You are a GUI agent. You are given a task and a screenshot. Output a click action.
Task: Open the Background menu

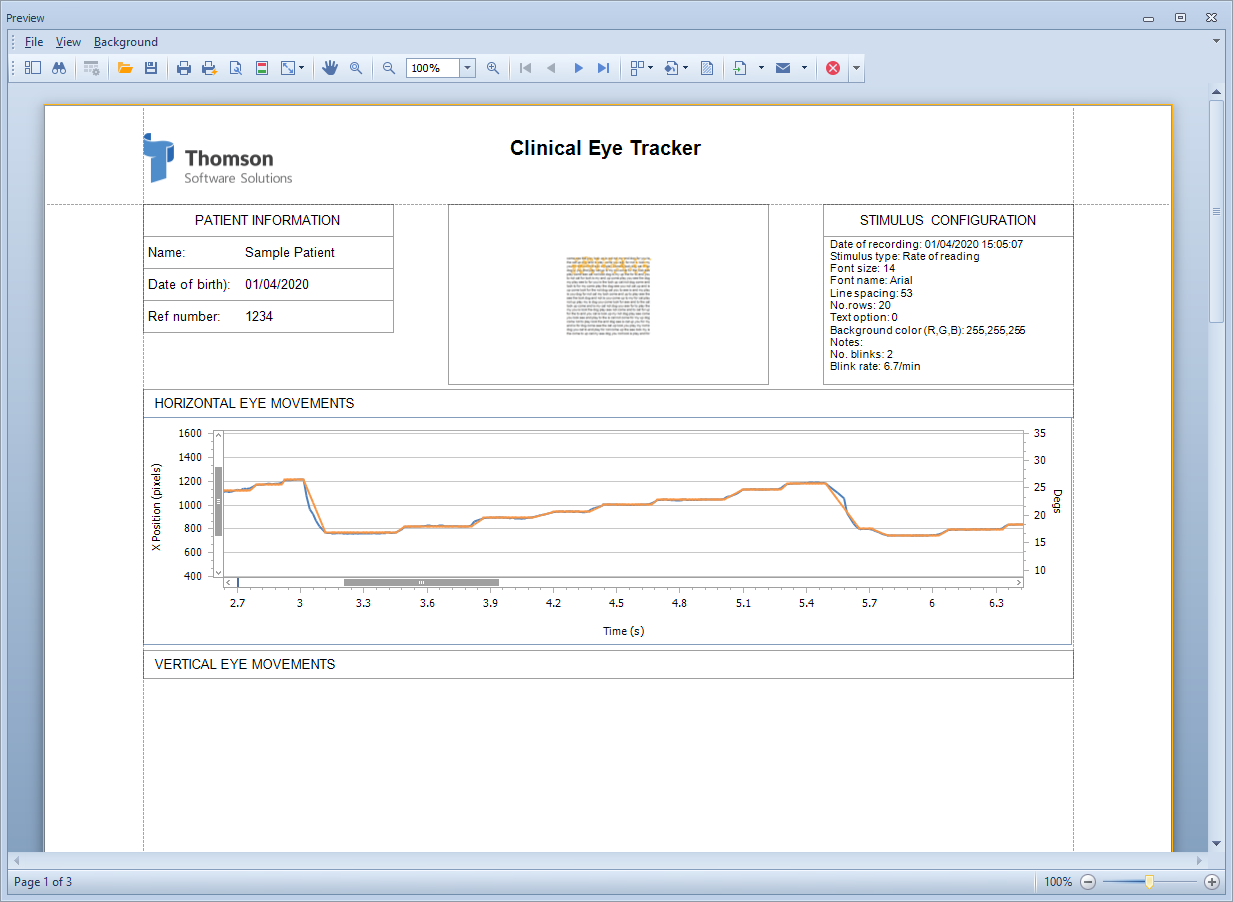tap(126, 42)
